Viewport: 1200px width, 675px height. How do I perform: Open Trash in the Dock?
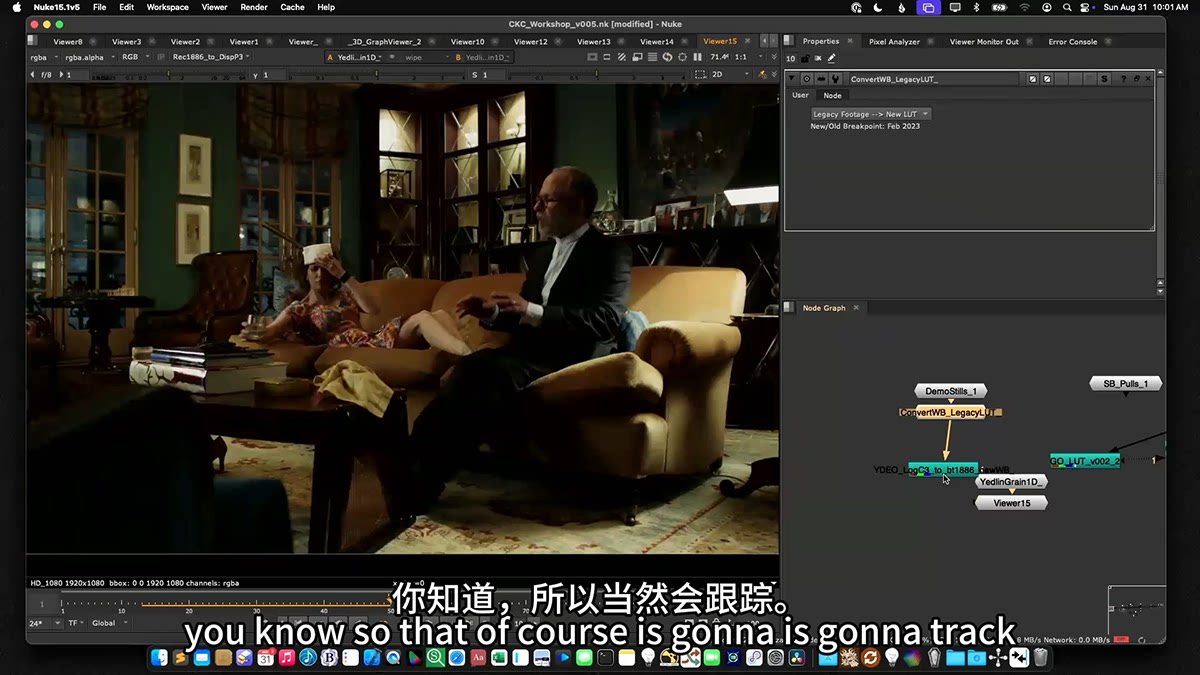pyautogui.click(x=1040, y=657)
